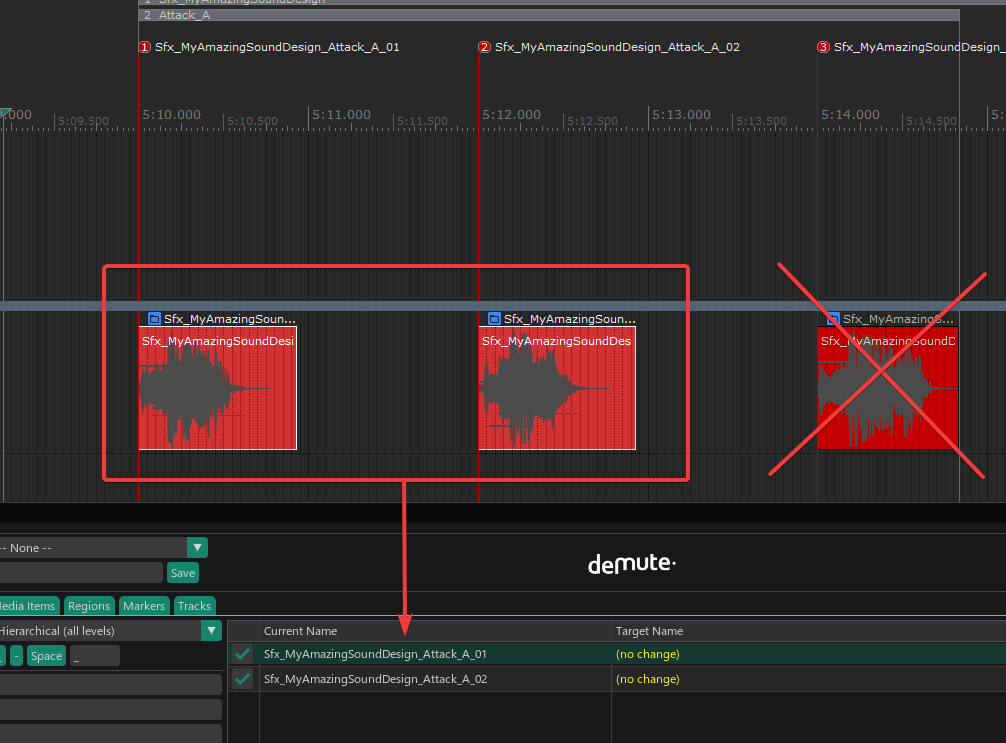This screenshot has height=743, width=1006.
Task: Switch to the Markers tab
Action: click(144, 606)
